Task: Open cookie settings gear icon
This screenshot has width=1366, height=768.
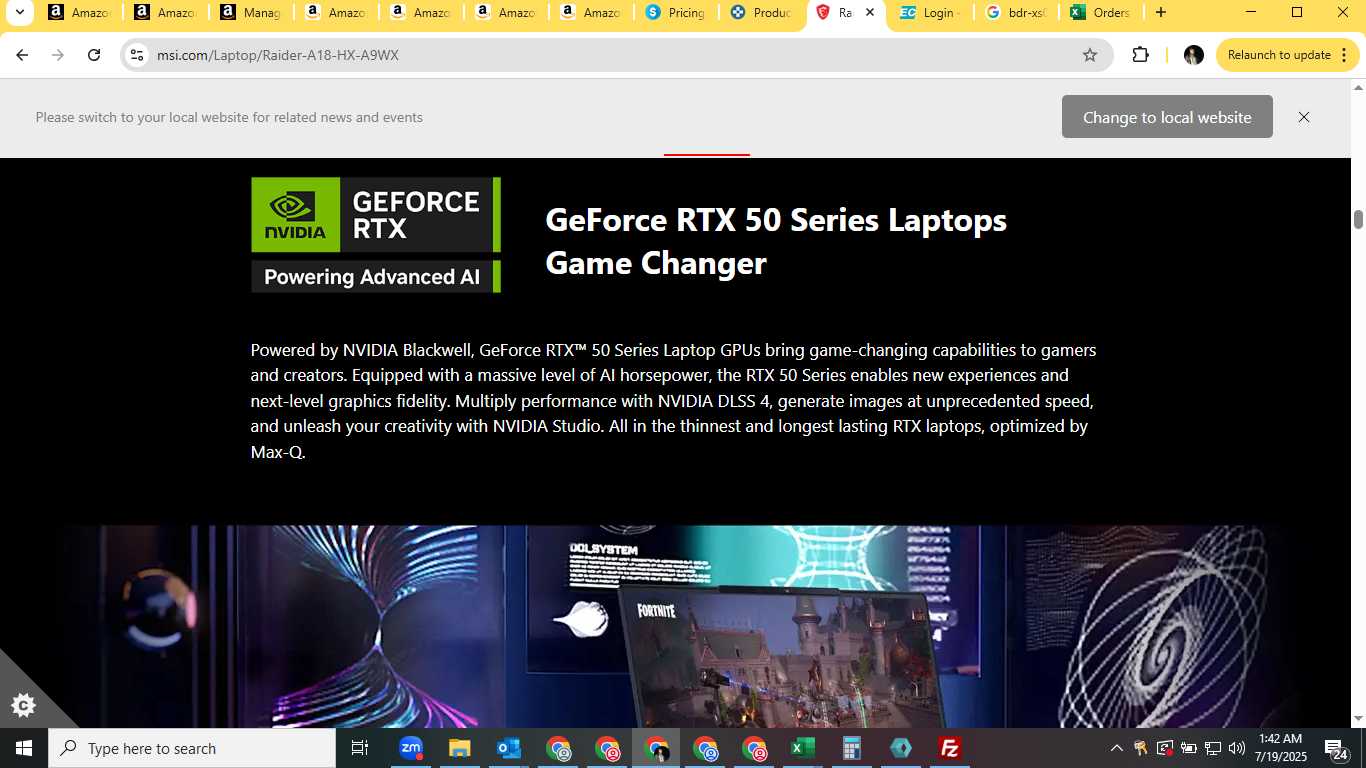Action: pyautogui.click(x=23, y=705)
